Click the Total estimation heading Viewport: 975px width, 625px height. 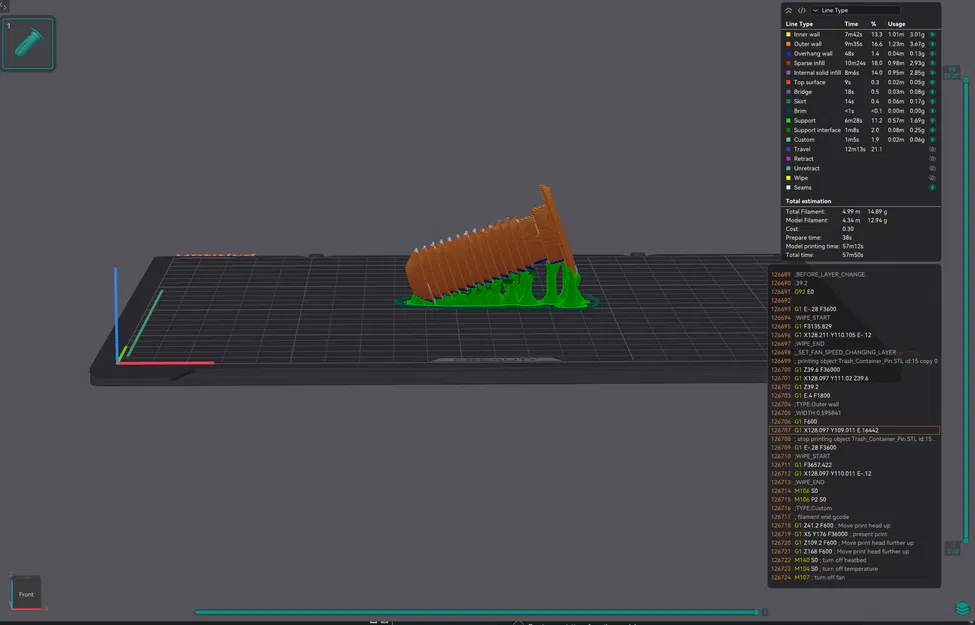(808, 201)
